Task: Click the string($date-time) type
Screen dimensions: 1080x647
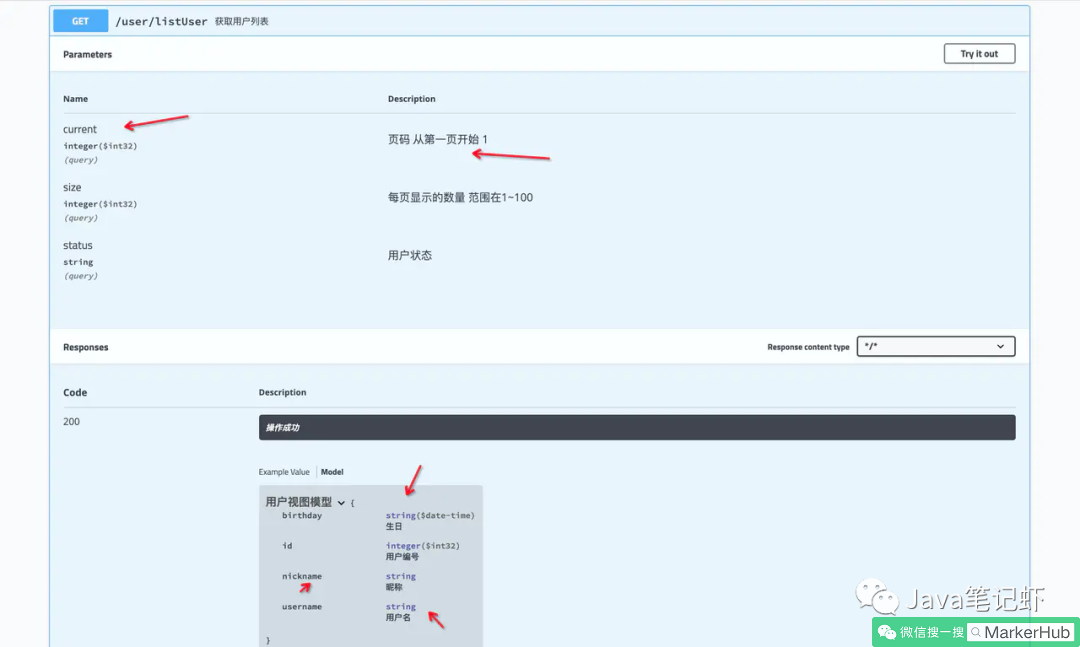Action: coord(430,515)
